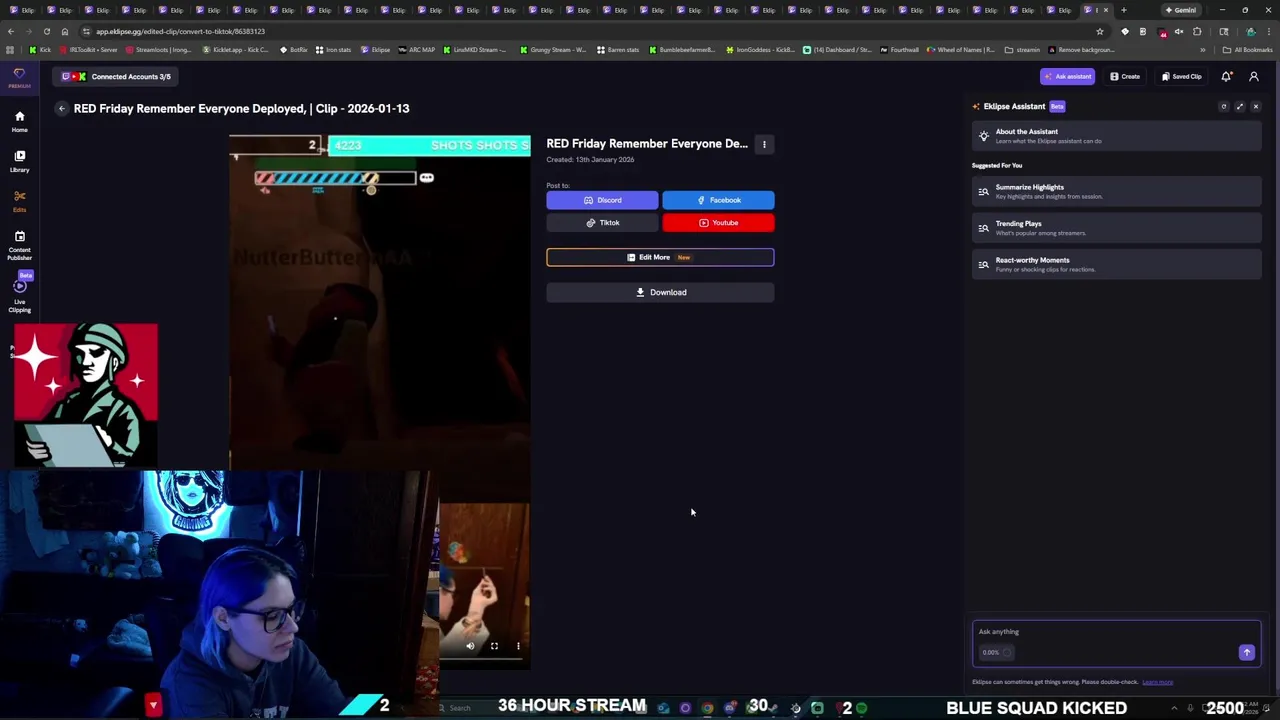Open the Connected Accounts 3/5 panel
The image size is (1280, 720).
[x=117, y=76]
